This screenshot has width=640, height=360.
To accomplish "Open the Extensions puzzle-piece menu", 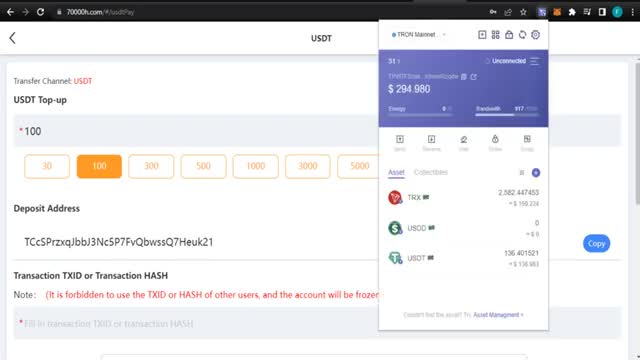I will (572, 12).
